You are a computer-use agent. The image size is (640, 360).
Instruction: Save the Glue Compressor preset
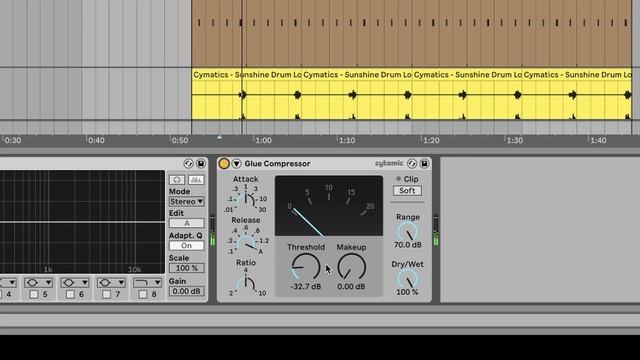coord(424,164)
